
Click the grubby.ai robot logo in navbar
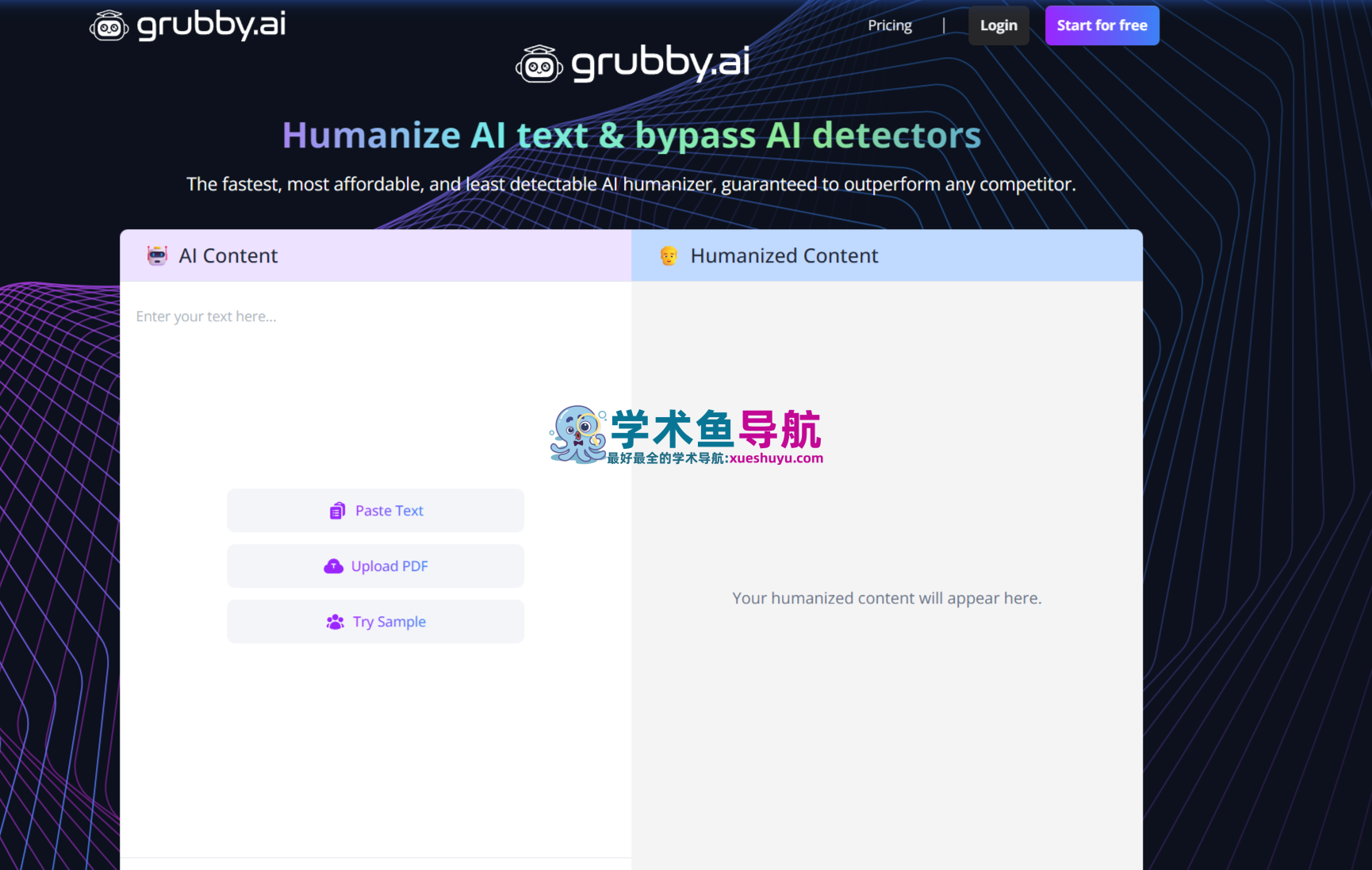point(109,25)
